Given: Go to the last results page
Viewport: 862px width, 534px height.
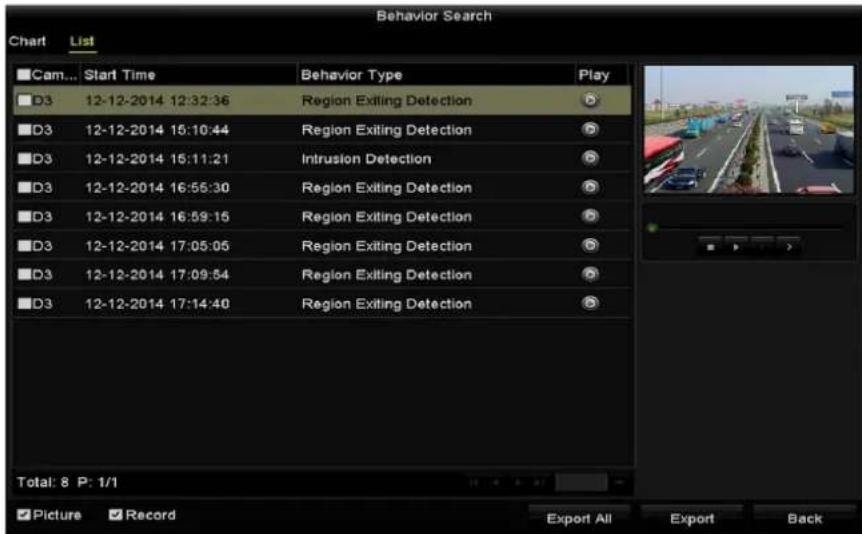Looking at the screenshot, I should (539, 482).
